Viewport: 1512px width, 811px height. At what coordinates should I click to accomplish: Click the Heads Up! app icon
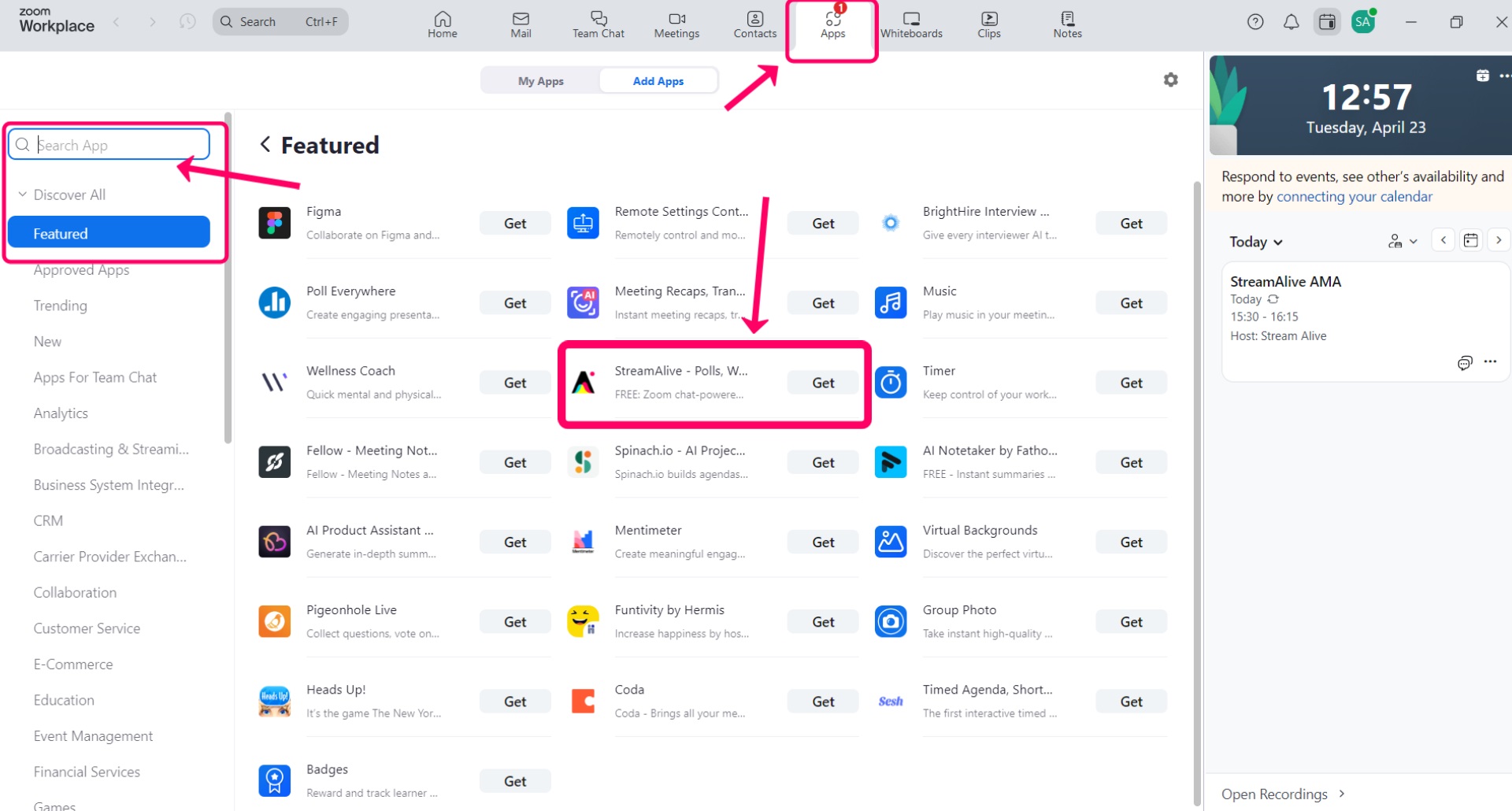274,701
